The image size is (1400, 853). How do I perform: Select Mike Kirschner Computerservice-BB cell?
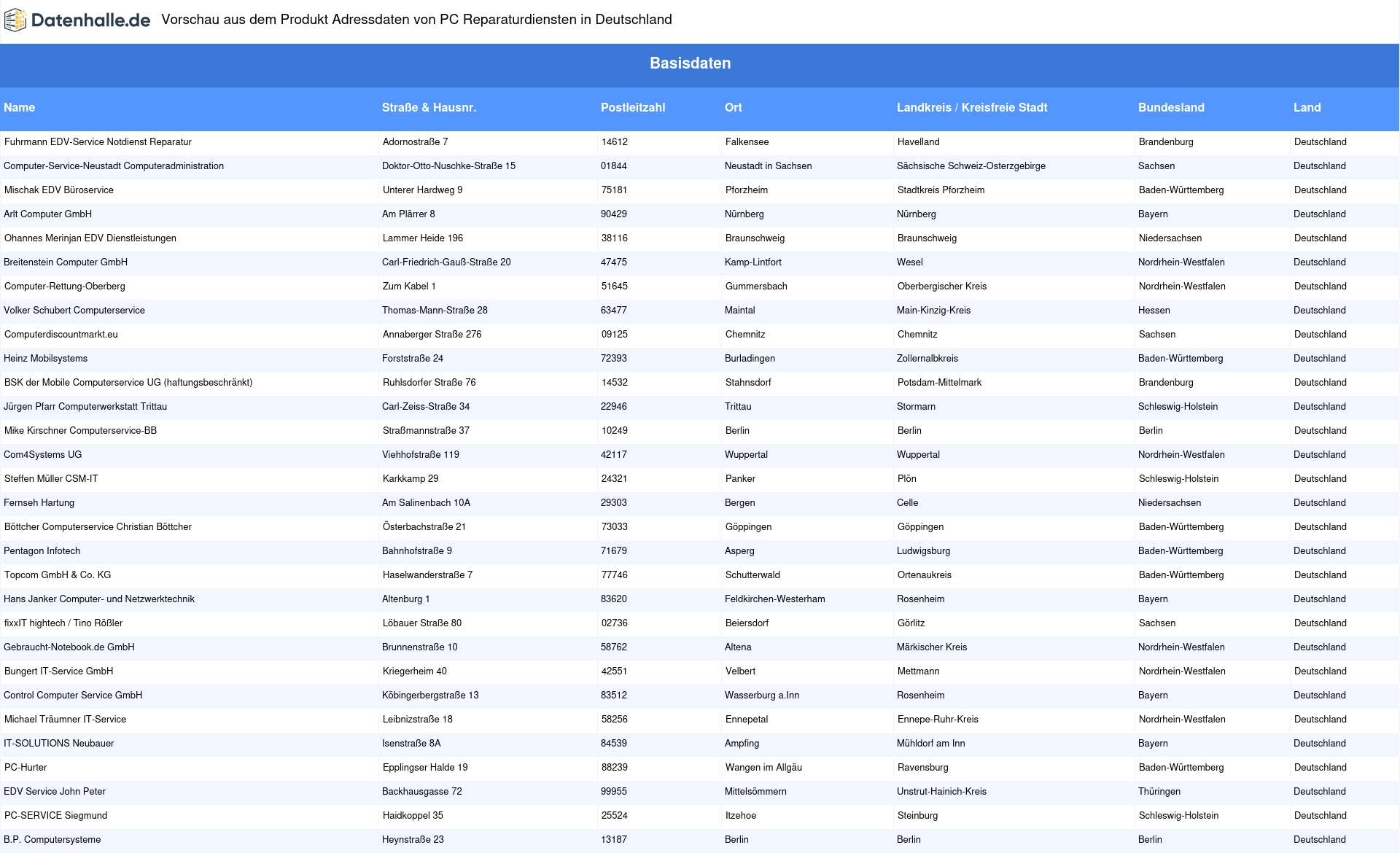pyautogui.click(x=81, y=431)
